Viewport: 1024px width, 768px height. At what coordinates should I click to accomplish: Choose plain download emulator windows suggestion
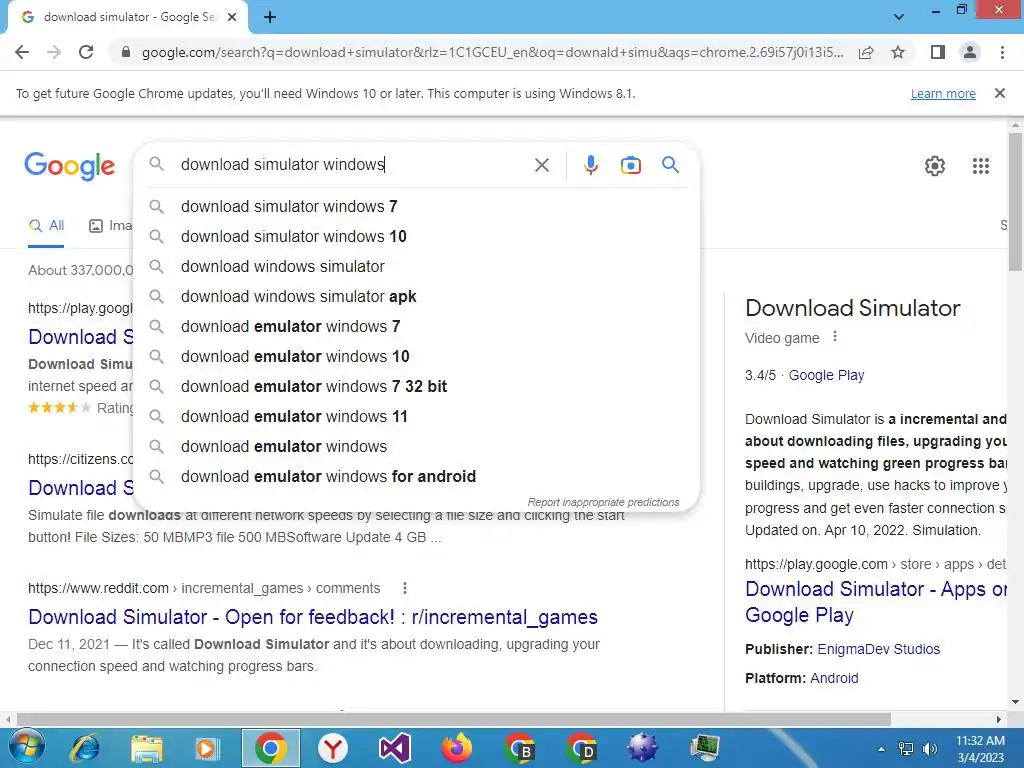tap(417, 447)
